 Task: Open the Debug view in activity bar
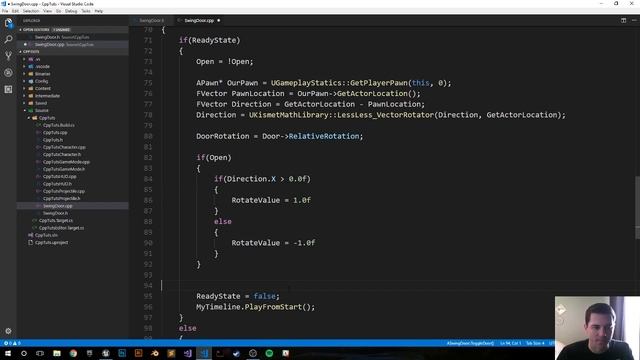tap(8, 73)
